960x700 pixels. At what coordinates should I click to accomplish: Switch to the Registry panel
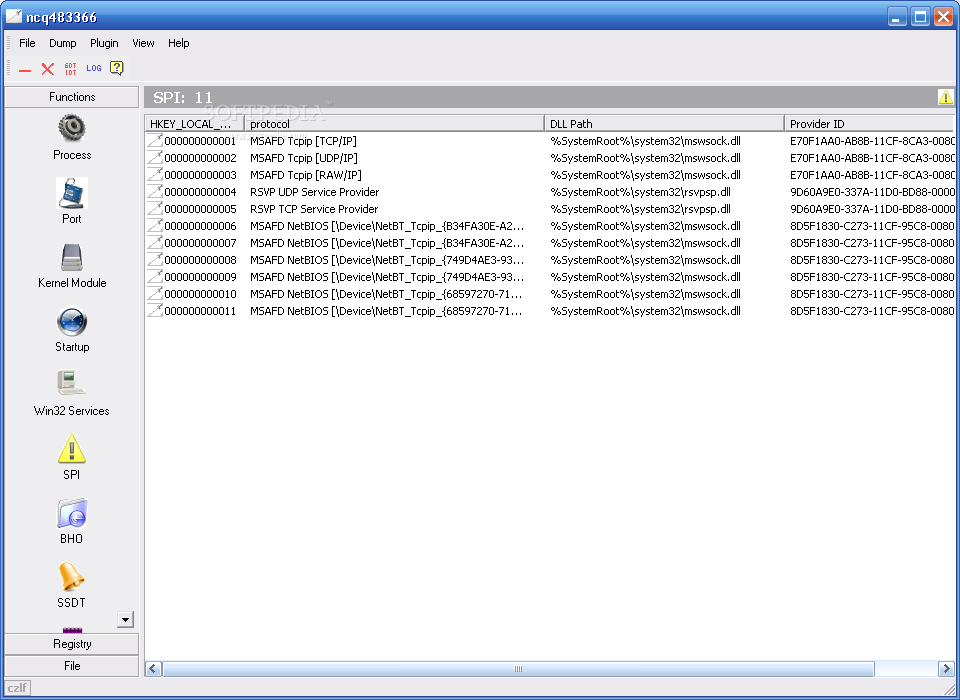[72, 644]
